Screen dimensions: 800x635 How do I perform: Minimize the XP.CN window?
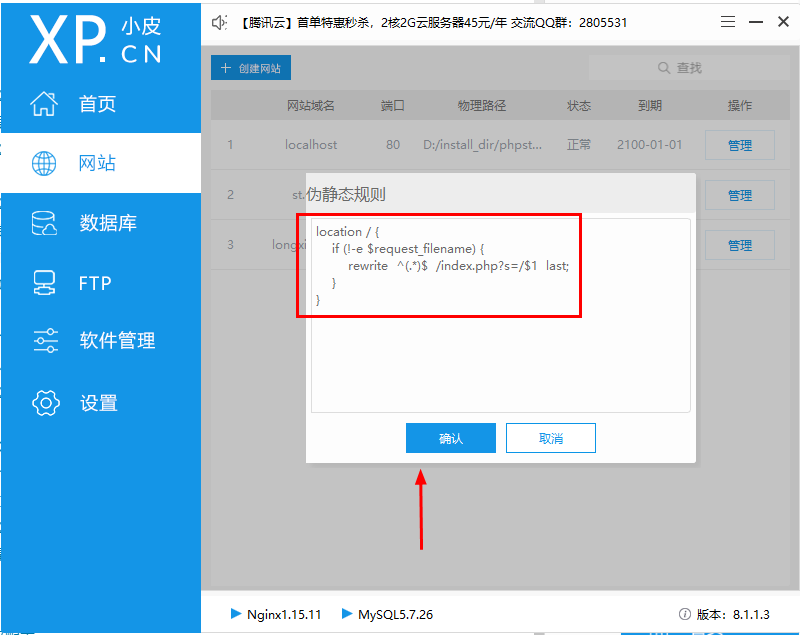[x=756, y=21]
